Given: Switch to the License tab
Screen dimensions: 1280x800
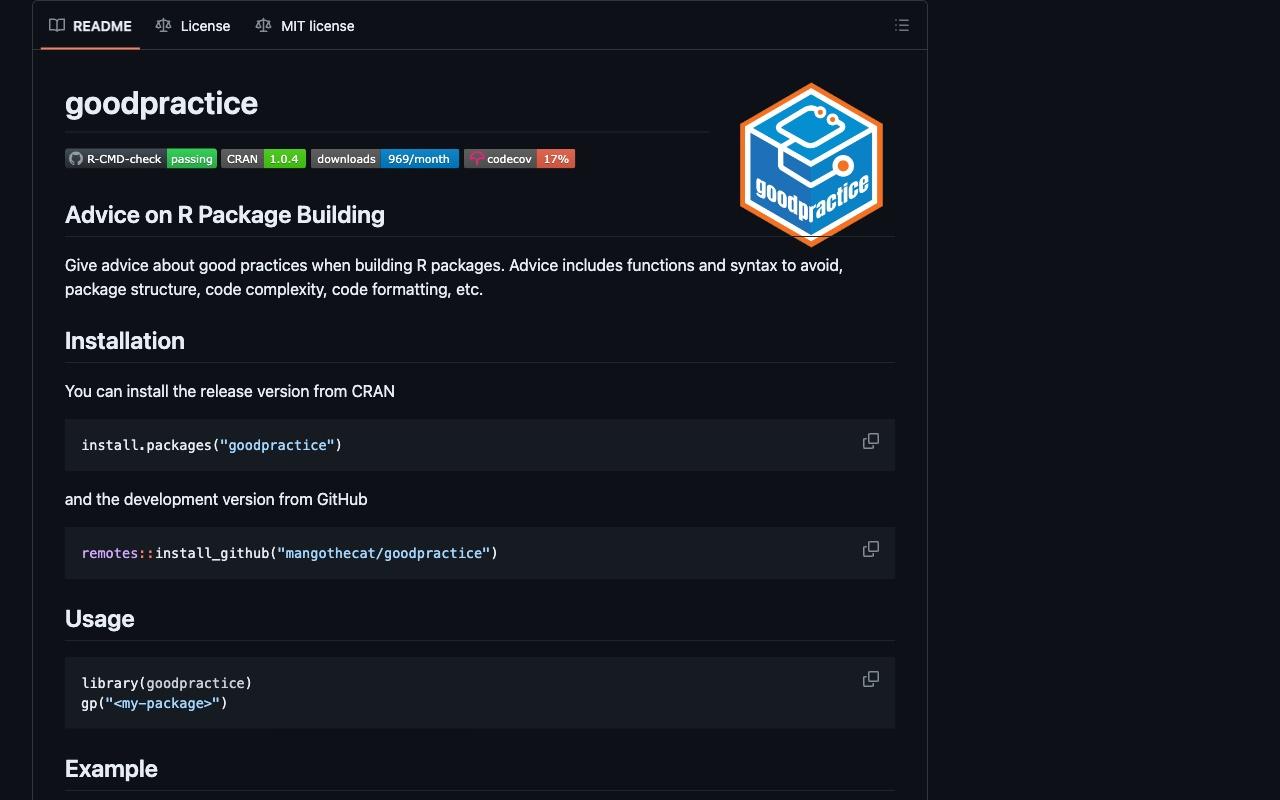Looking at the screenshot, I should point(193,26).
